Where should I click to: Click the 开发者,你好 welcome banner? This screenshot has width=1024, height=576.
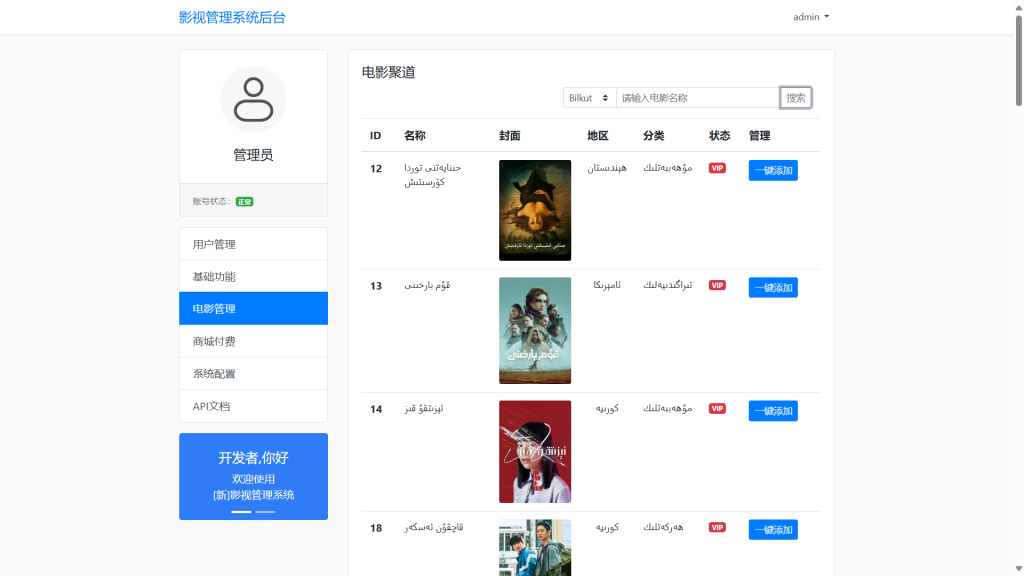253,476
